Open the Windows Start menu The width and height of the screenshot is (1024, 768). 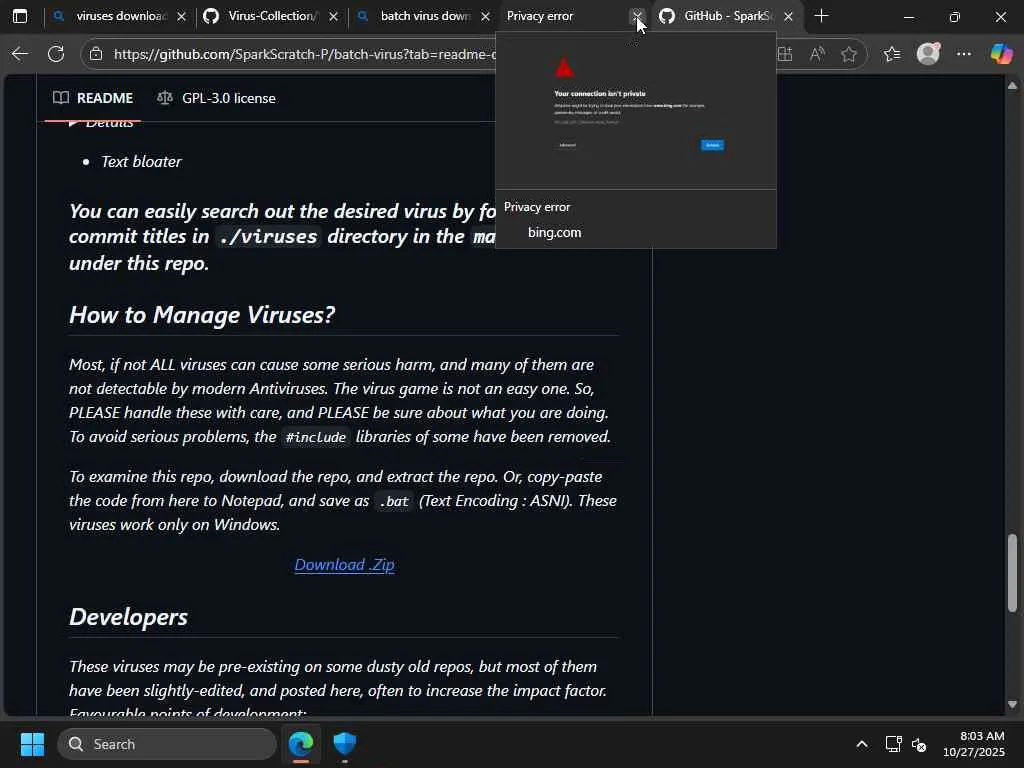pos(32,744)
